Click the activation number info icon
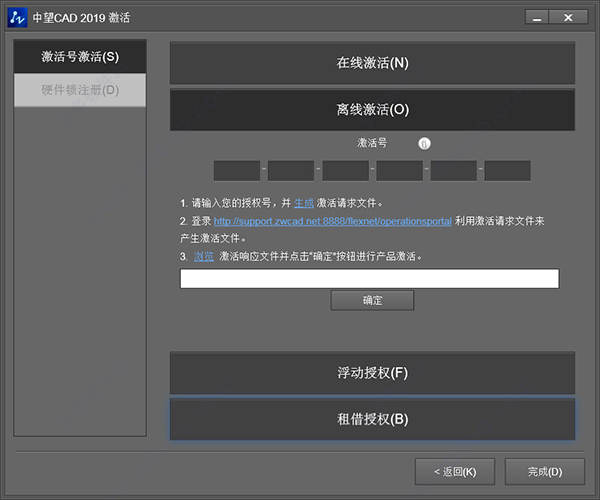The width and height of the screenshot is (600, 500). point(424,143)
